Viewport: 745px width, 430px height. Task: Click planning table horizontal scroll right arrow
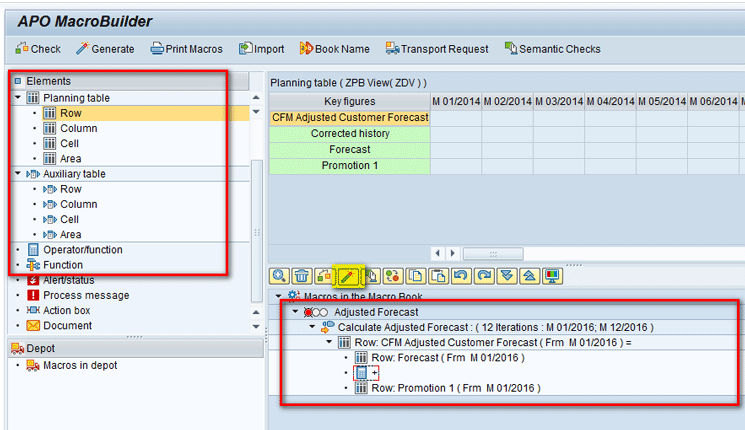point(453,253)
